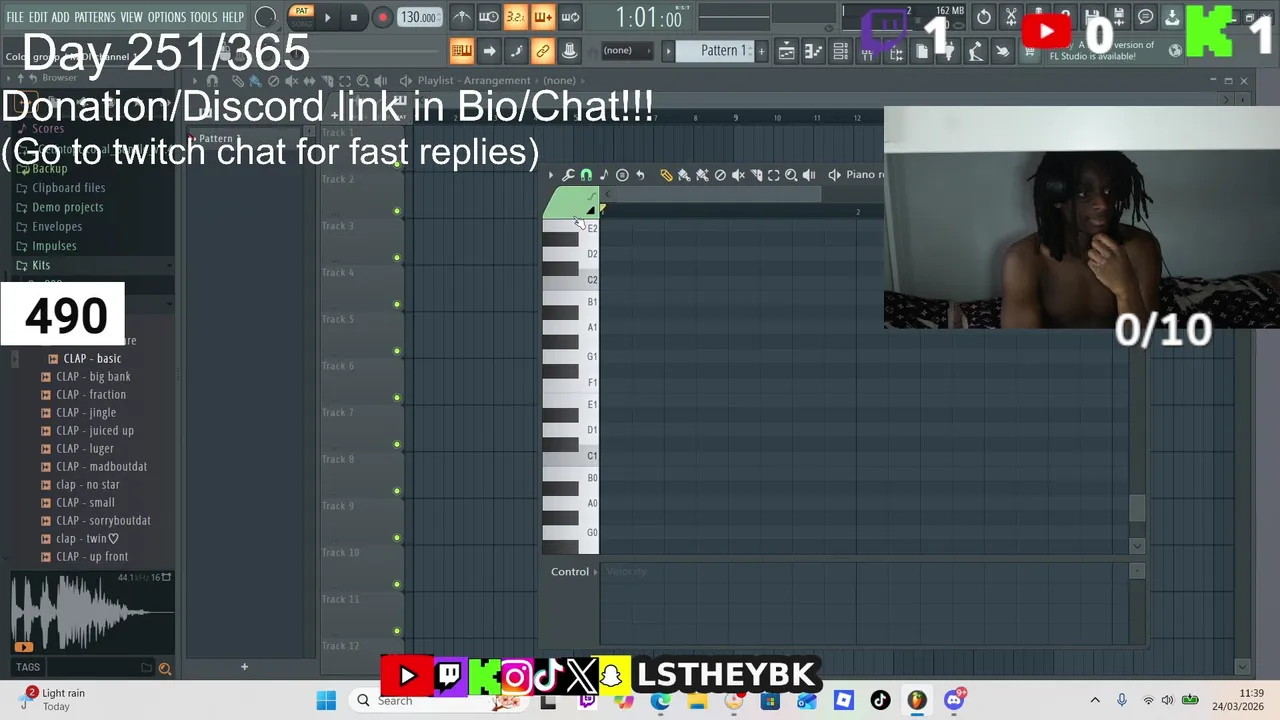Image resolution: width=1280 pixels, height=720 pixels.
Task: Select the CLAP - basic sample
Action: click(x=92, y=358)
